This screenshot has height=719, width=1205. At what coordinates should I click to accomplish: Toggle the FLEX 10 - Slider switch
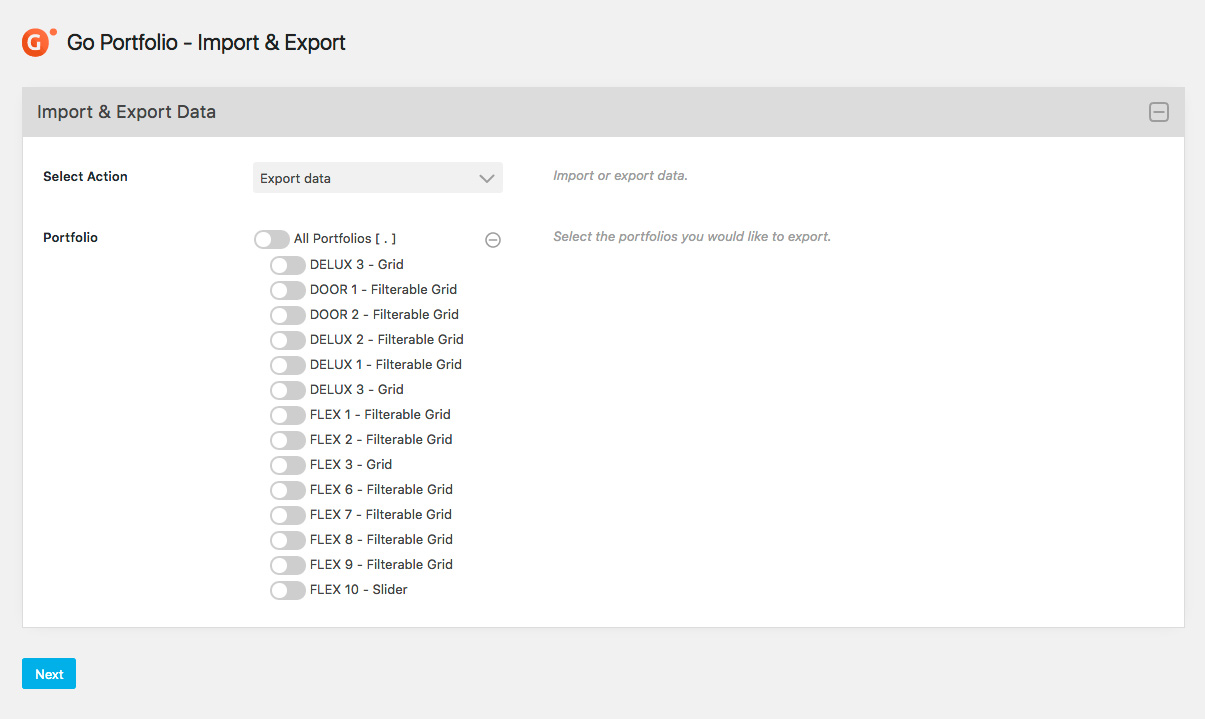tap(287, 590)
